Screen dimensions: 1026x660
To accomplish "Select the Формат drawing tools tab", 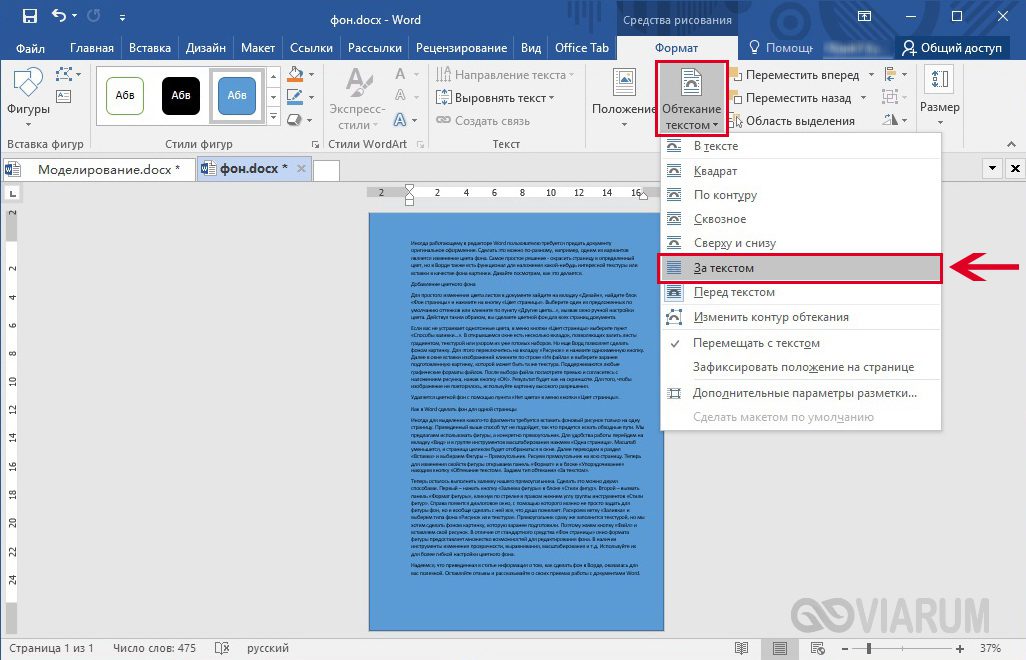I will pos(677,48).
